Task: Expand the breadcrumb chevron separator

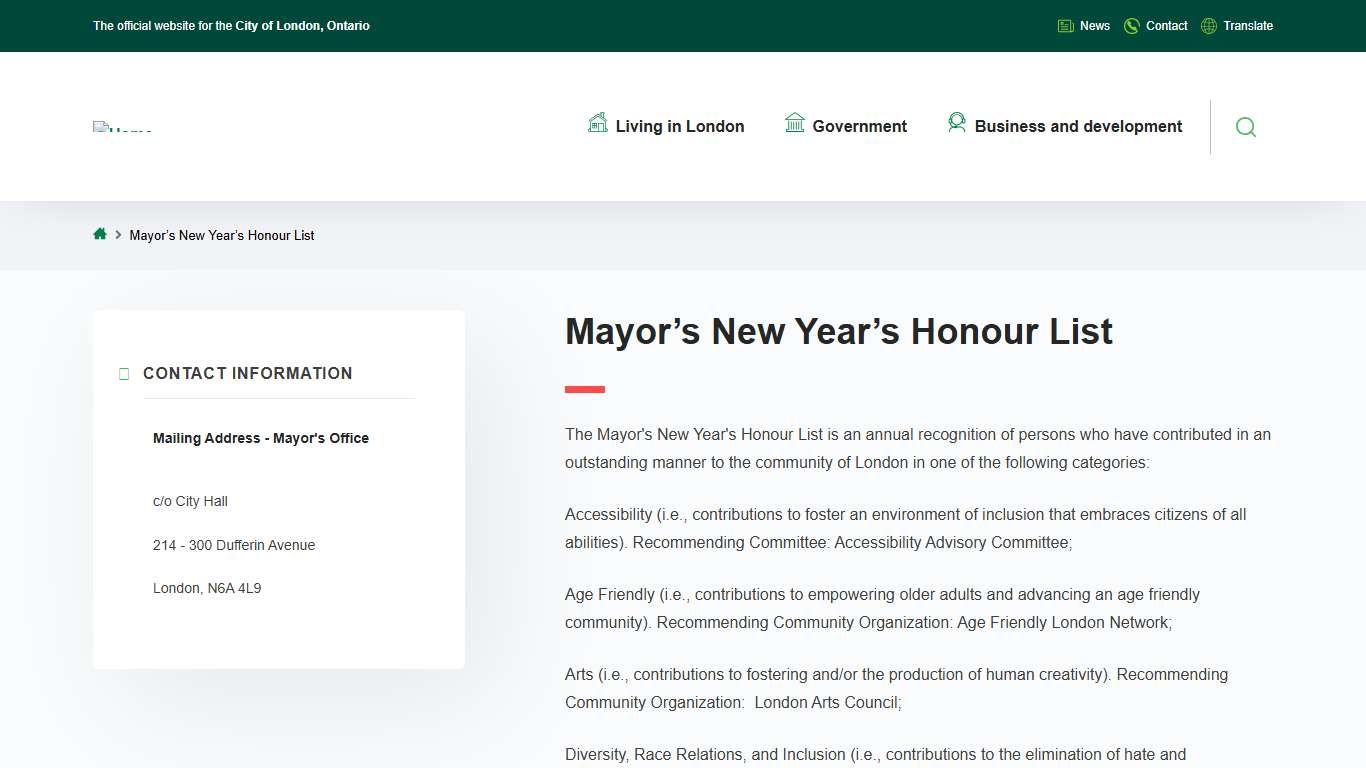Action: tap(117, 234)
